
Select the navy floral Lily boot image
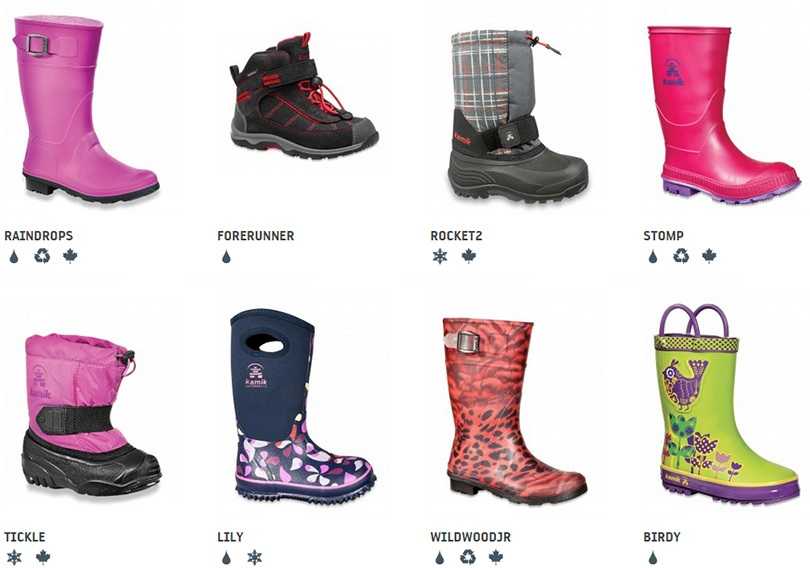(303, 405)
